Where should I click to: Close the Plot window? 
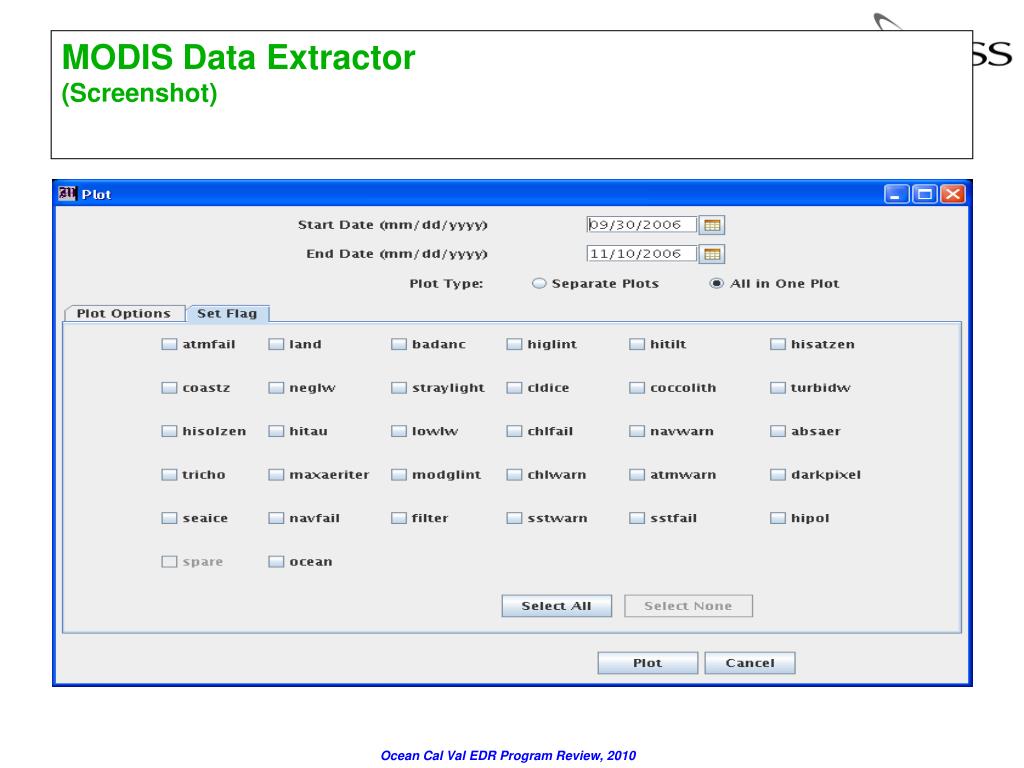pyautogui.click(x=953, y=194)
